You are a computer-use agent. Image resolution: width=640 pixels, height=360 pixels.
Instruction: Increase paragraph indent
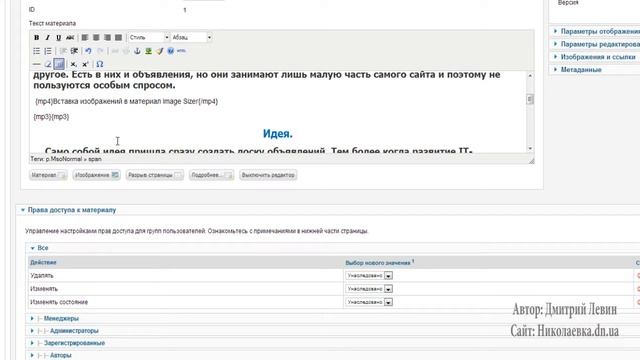74,51
